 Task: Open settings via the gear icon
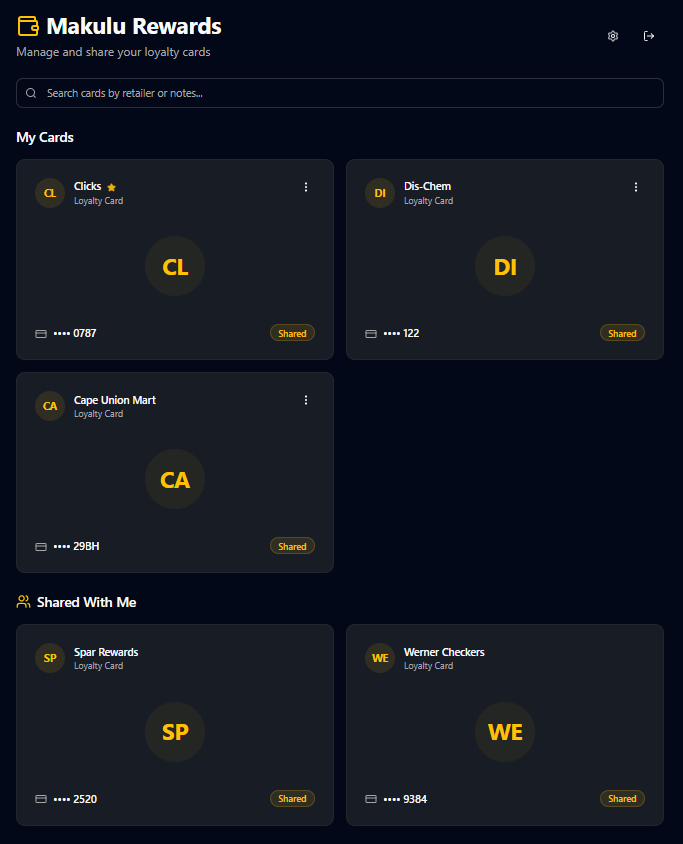tap(613, 36)
